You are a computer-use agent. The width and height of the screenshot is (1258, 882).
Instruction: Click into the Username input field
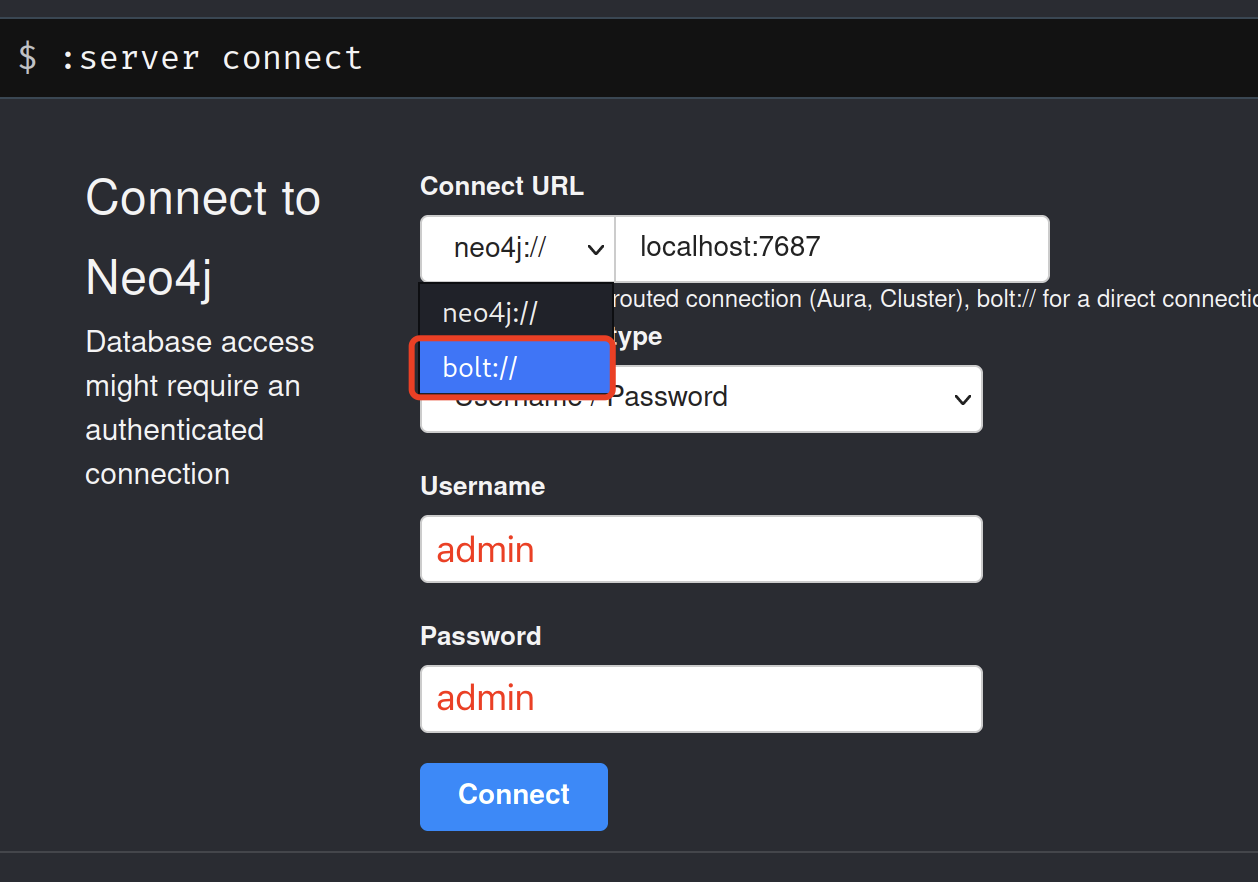[x=700, y=549]
